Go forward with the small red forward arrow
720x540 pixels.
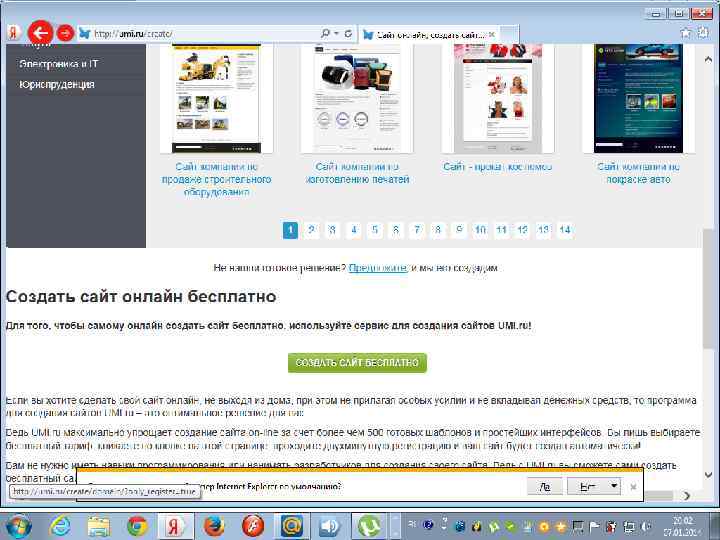pyautogui.click(x=65, y=34)
